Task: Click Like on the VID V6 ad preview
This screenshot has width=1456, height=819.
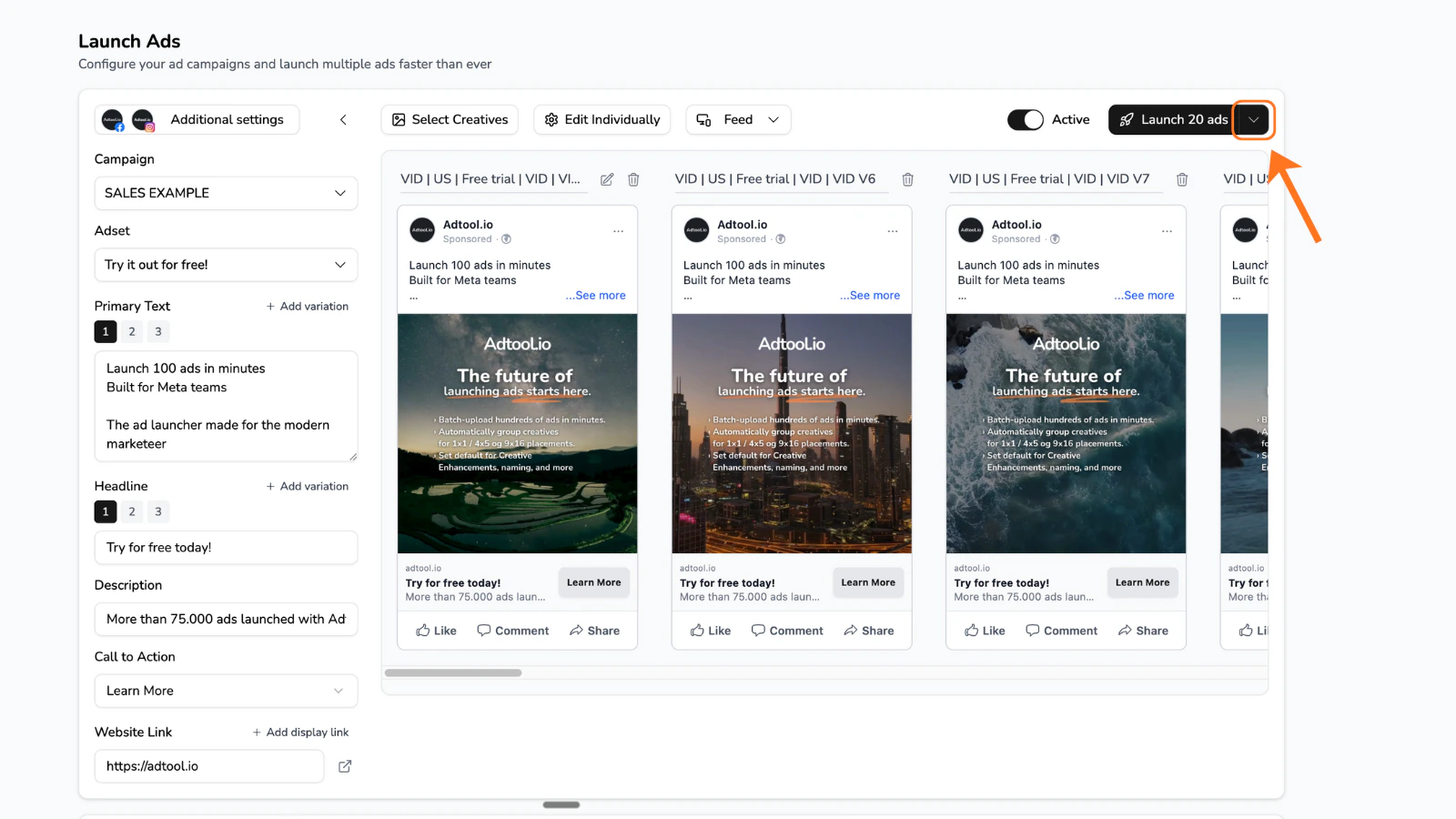Action: [711, 631]
